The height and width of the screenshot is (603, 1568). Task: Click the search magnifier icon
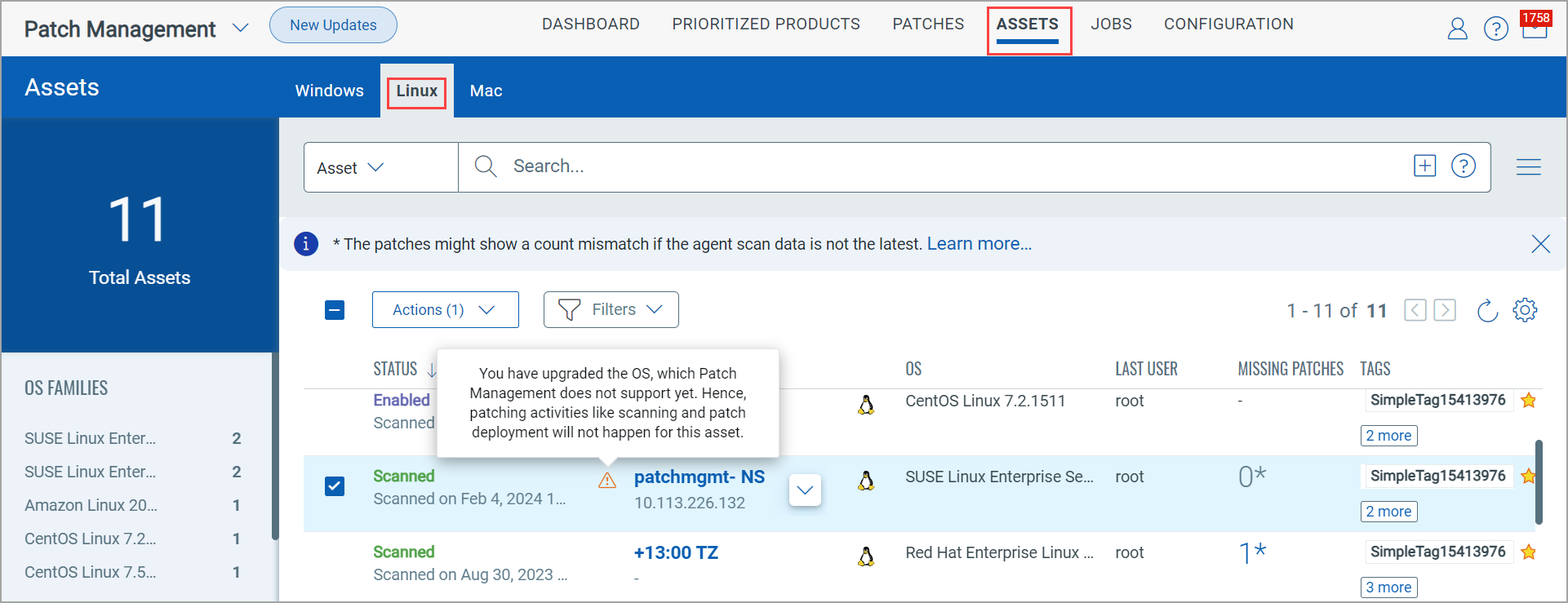[x=486, y=166]
